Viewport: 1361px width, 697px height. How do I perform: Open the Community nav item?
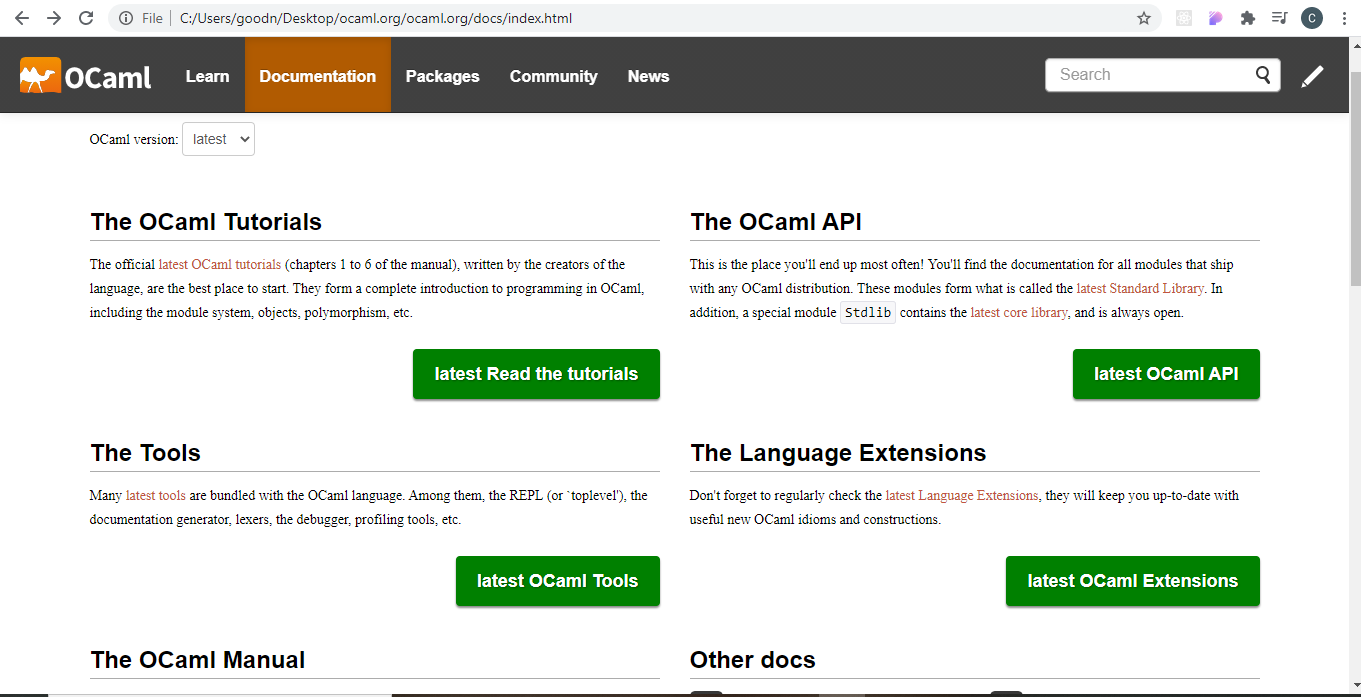pos(553,76)
